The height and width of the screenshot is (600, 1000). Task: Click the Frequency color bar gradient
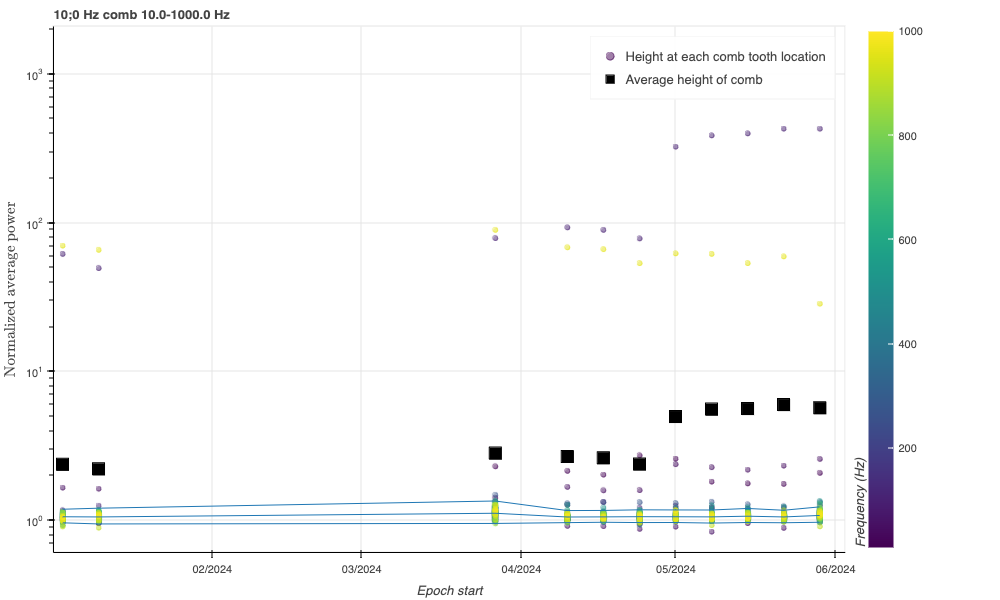click(x=881, y=289)
